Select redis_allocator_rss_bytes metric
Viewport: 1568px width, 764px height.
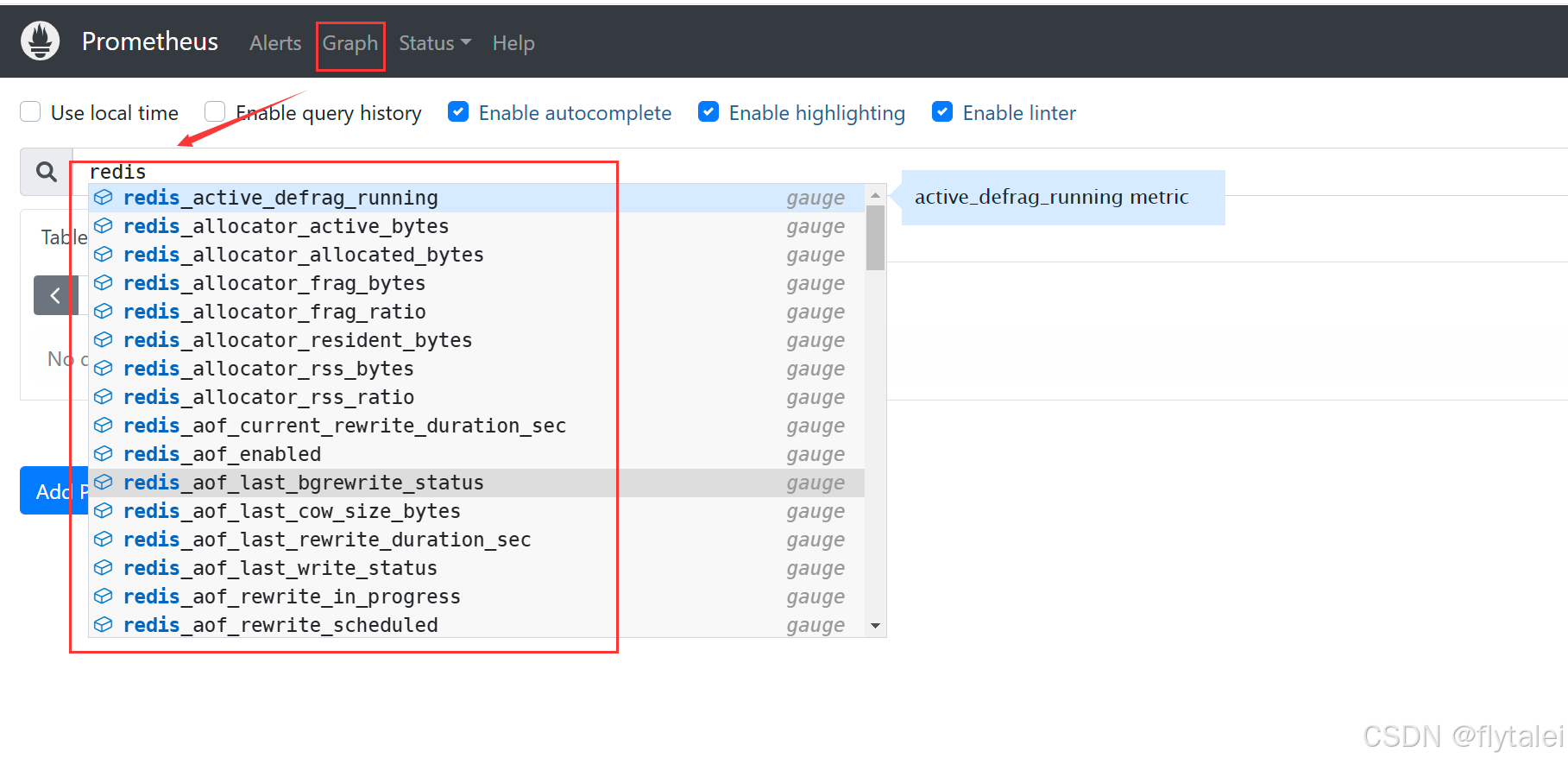click(x=476, y=369)
